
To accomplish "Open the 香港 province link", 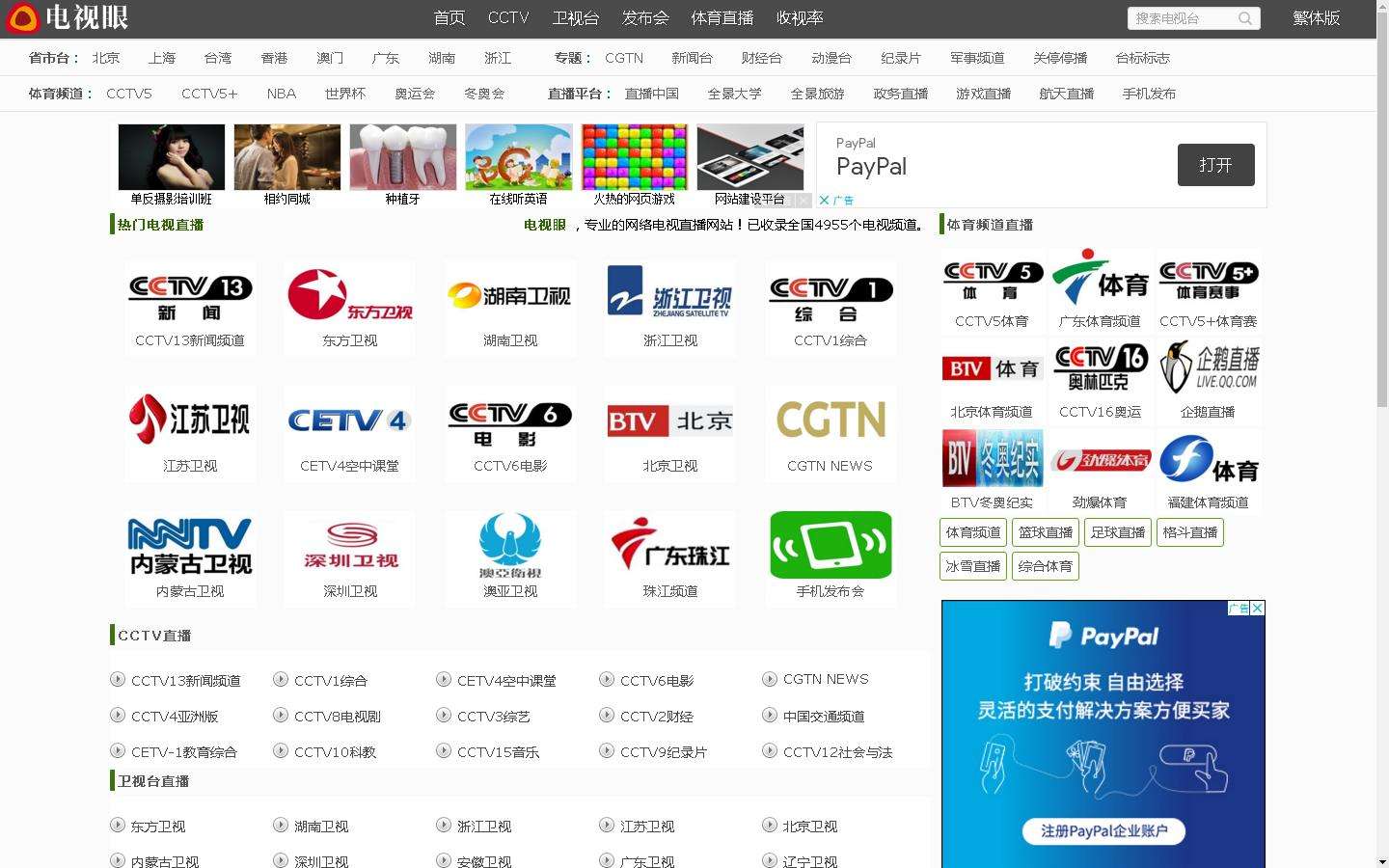I will click(x=274, y=58).
